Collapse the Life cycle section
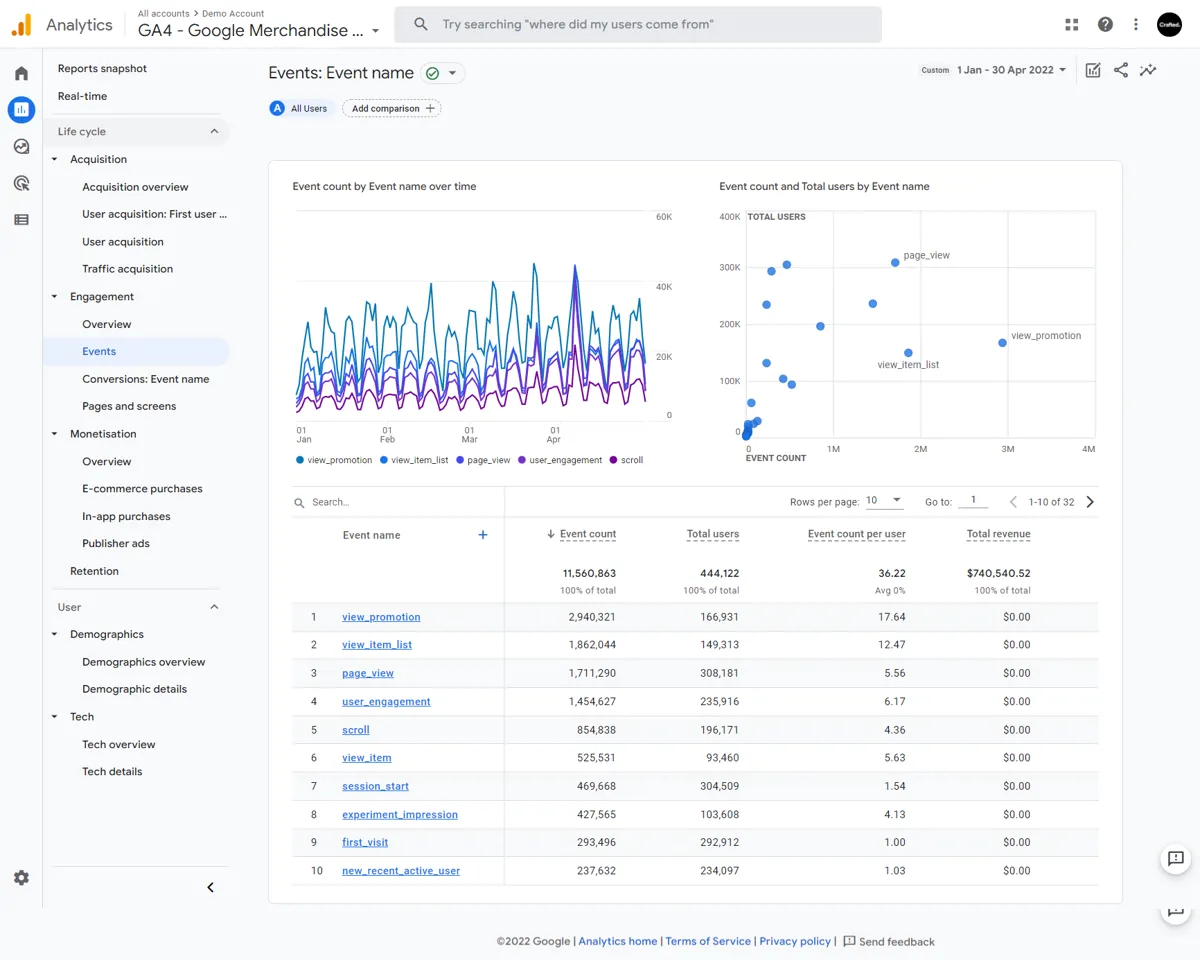This screenshot has height=960, width=1200. (x=214, y=132)
